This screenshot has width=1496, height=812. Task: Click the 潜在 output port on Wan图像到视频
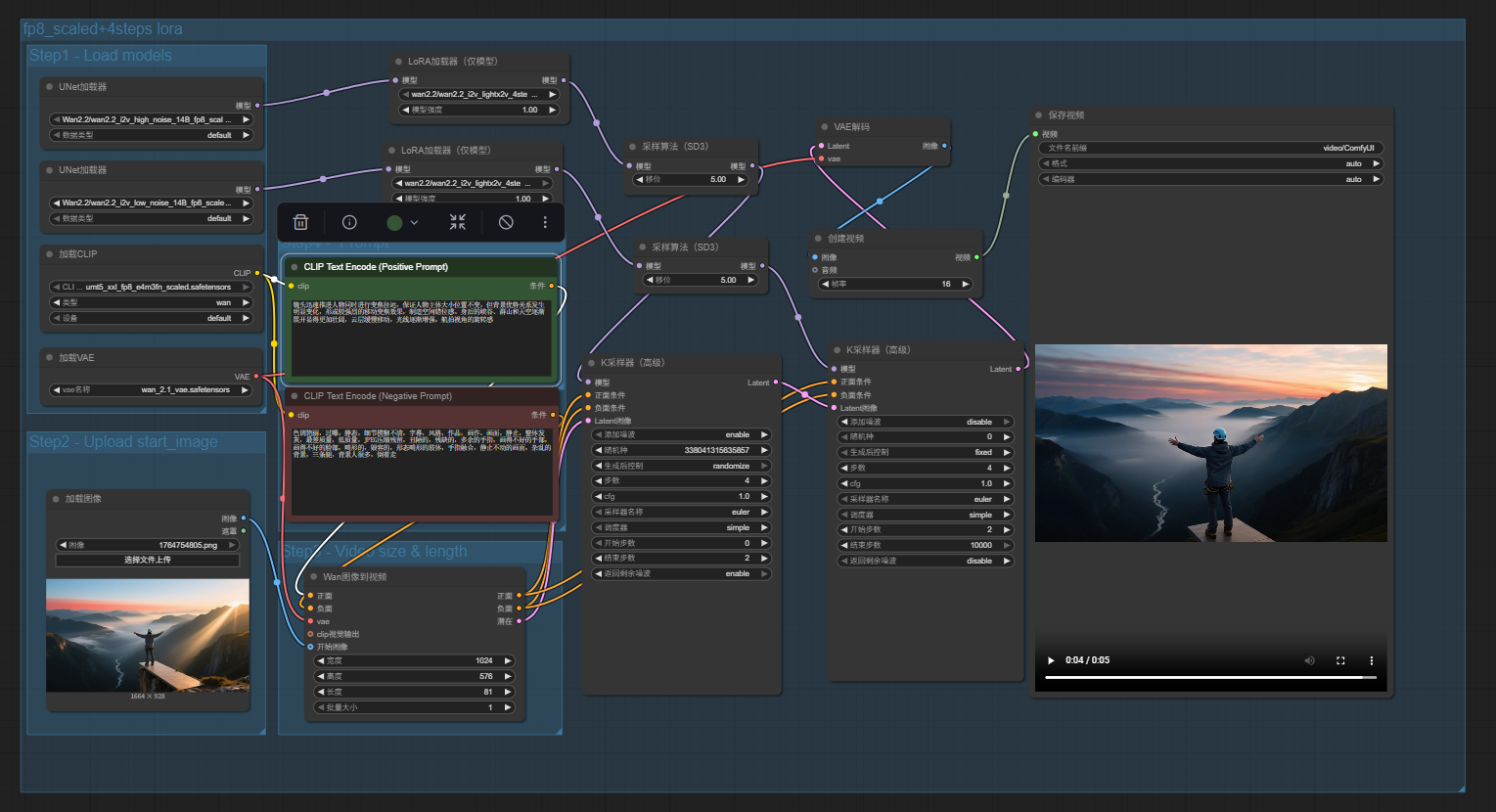[x=520, y=621]
